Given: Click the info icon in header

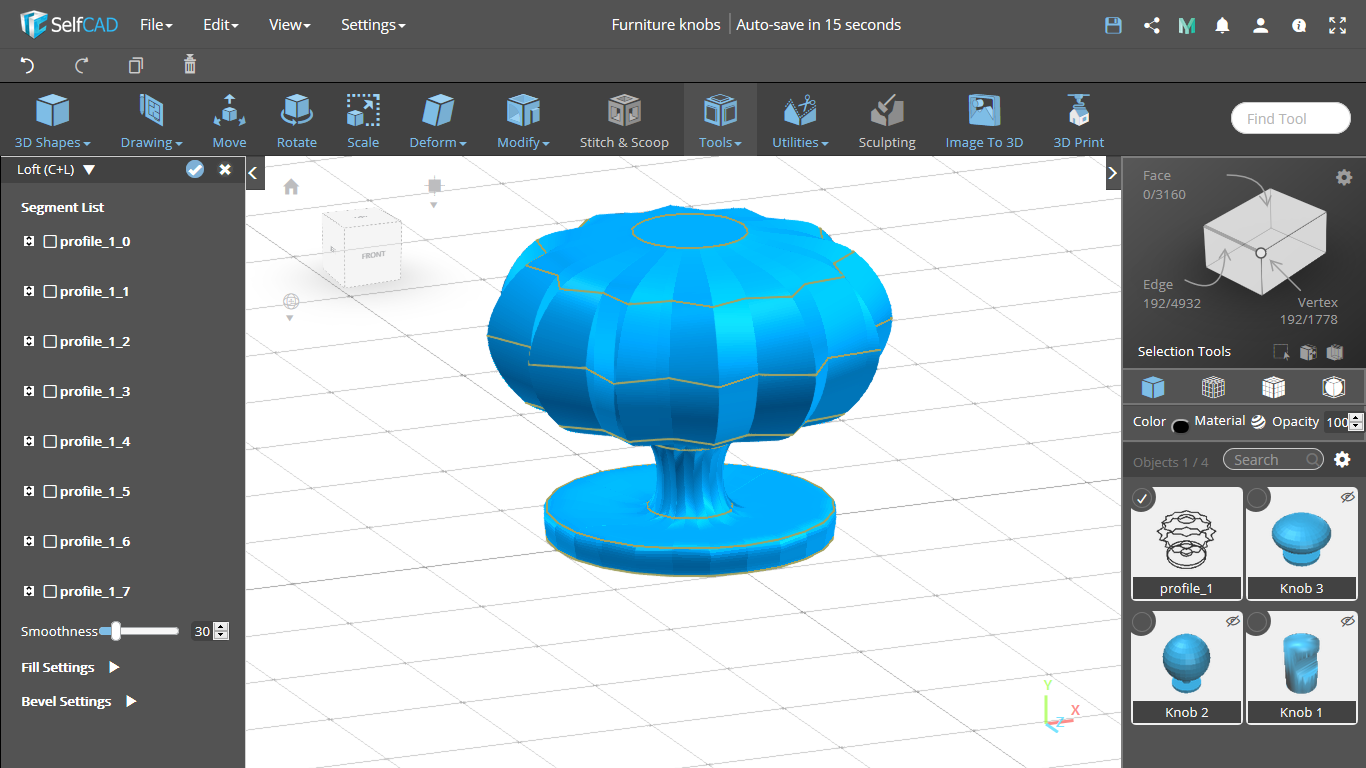Looking at the screenshot, I should [1299, 26].
